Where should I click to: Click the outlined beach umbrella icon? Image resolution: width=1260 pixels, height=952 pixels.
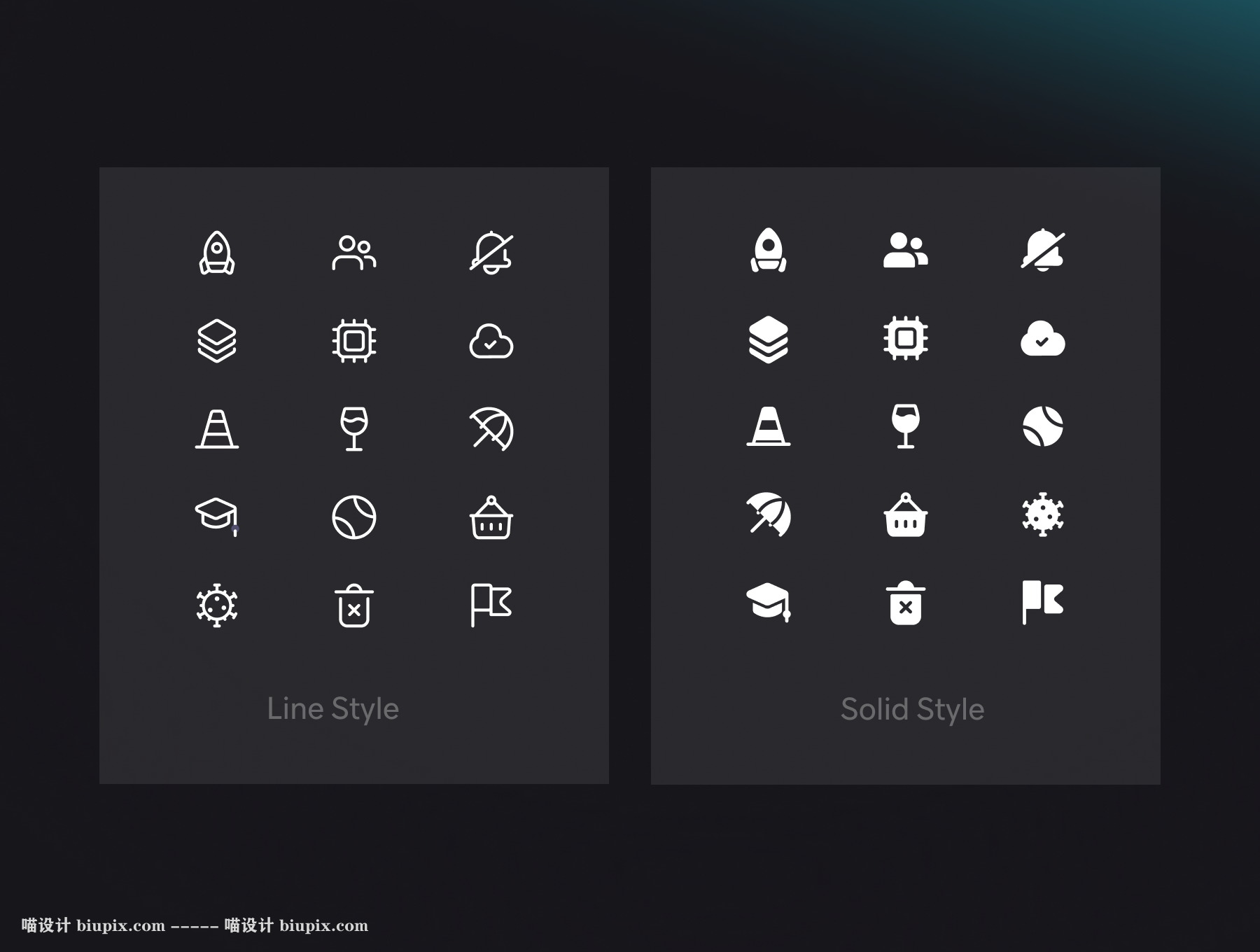pyautogui.click(x=491, y=429)
